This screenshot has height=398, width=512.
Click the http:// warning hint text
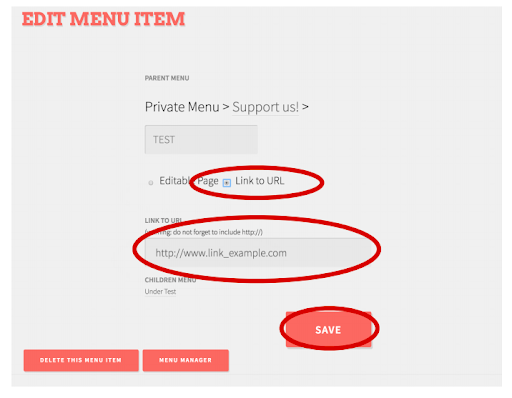[x=204, y=232]
